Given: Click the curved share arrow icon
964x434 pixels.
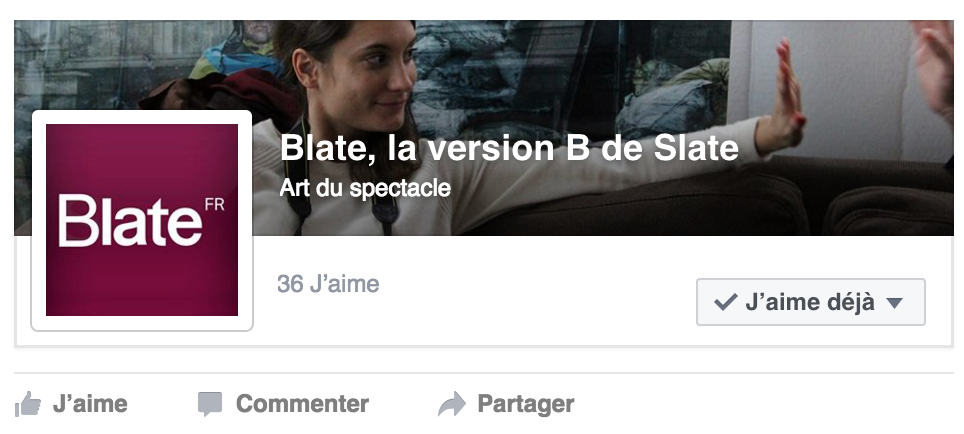Looking at the screenshot, I should coord(452,404).
